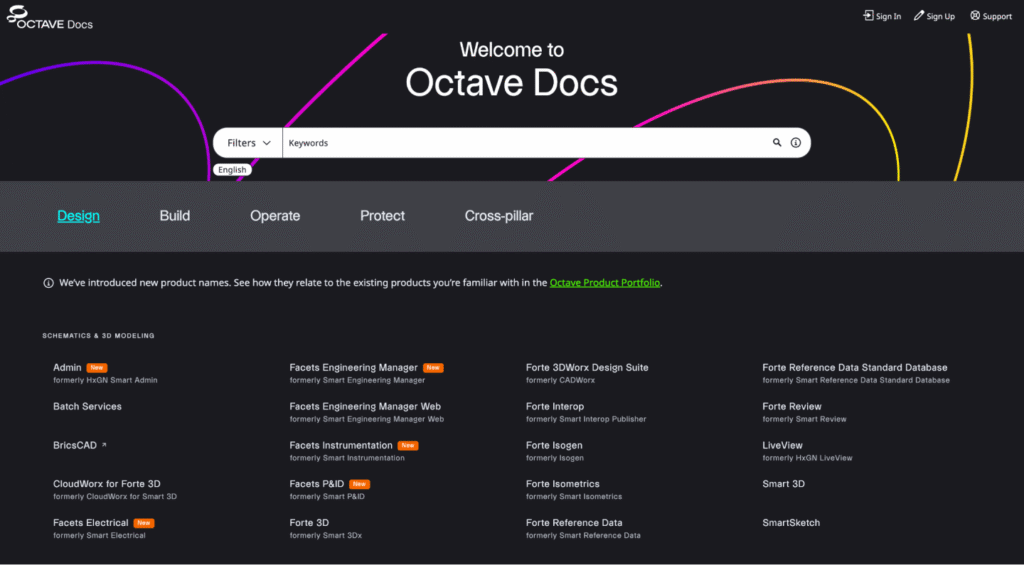Click the New badge by Facets Engineering Manager
Viewport: 1024px width, 565px height.
(x=433, y=368)
